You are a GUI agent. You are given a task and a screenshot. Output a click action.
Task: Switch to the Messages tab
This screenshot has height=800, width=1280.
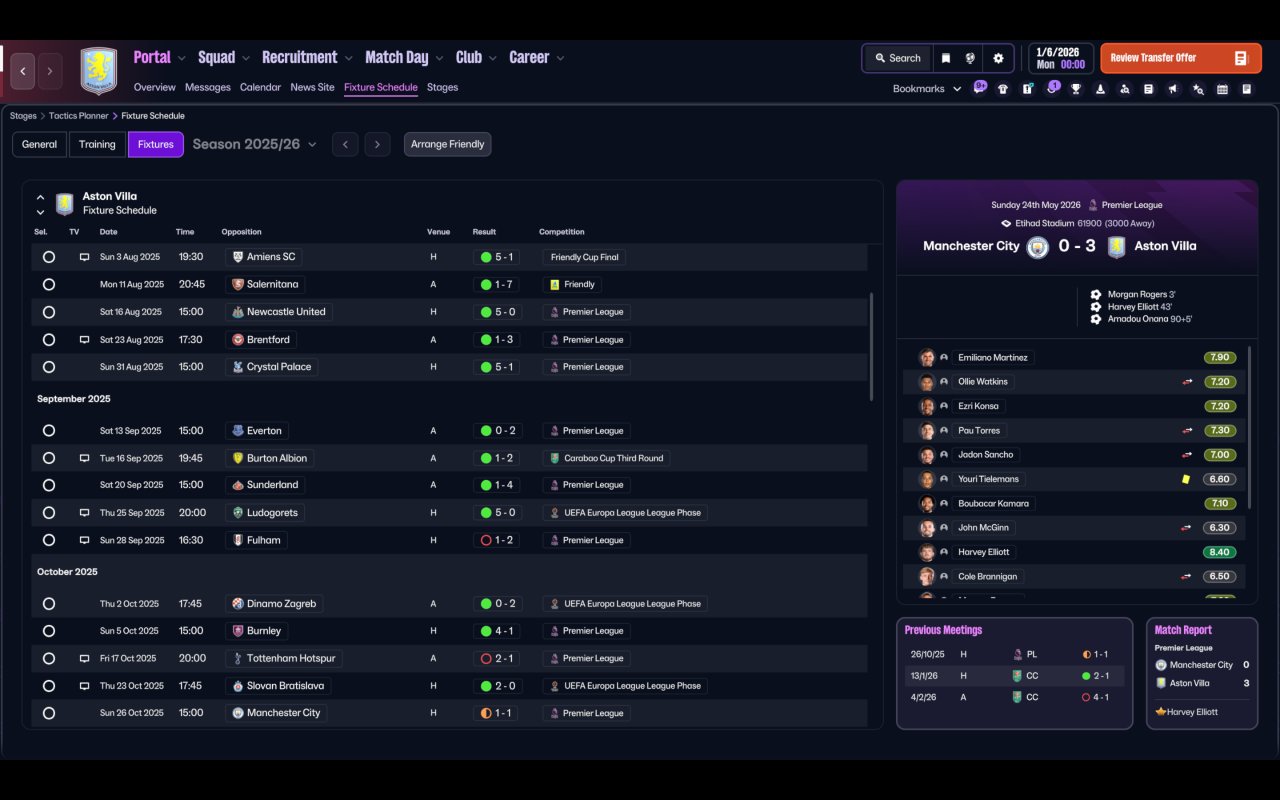click(208, 87)
